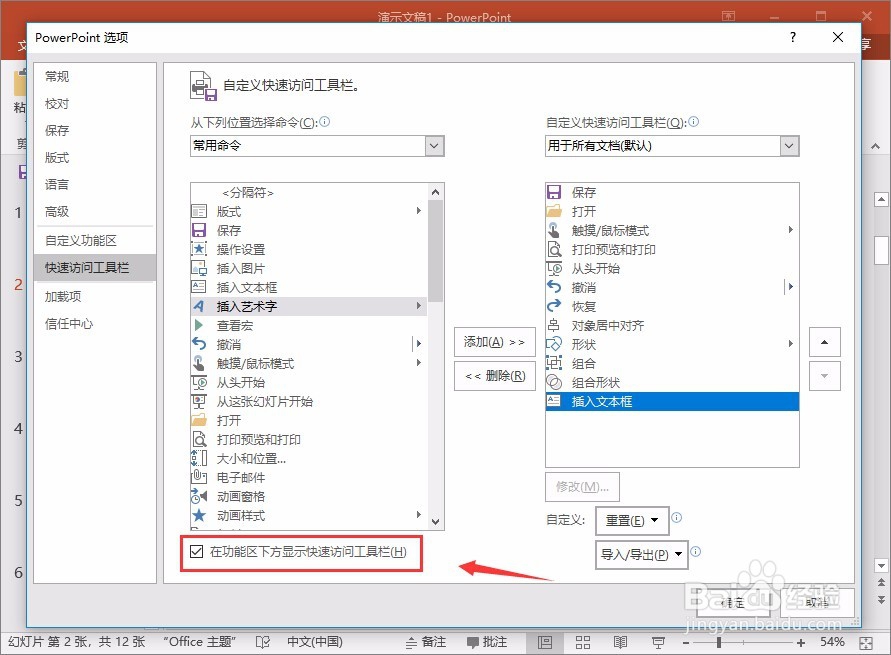Select the 触摸/鼠标模式 icon in the left list
The height and width of the screenshot is (655, 891).
tap(199, 363)
